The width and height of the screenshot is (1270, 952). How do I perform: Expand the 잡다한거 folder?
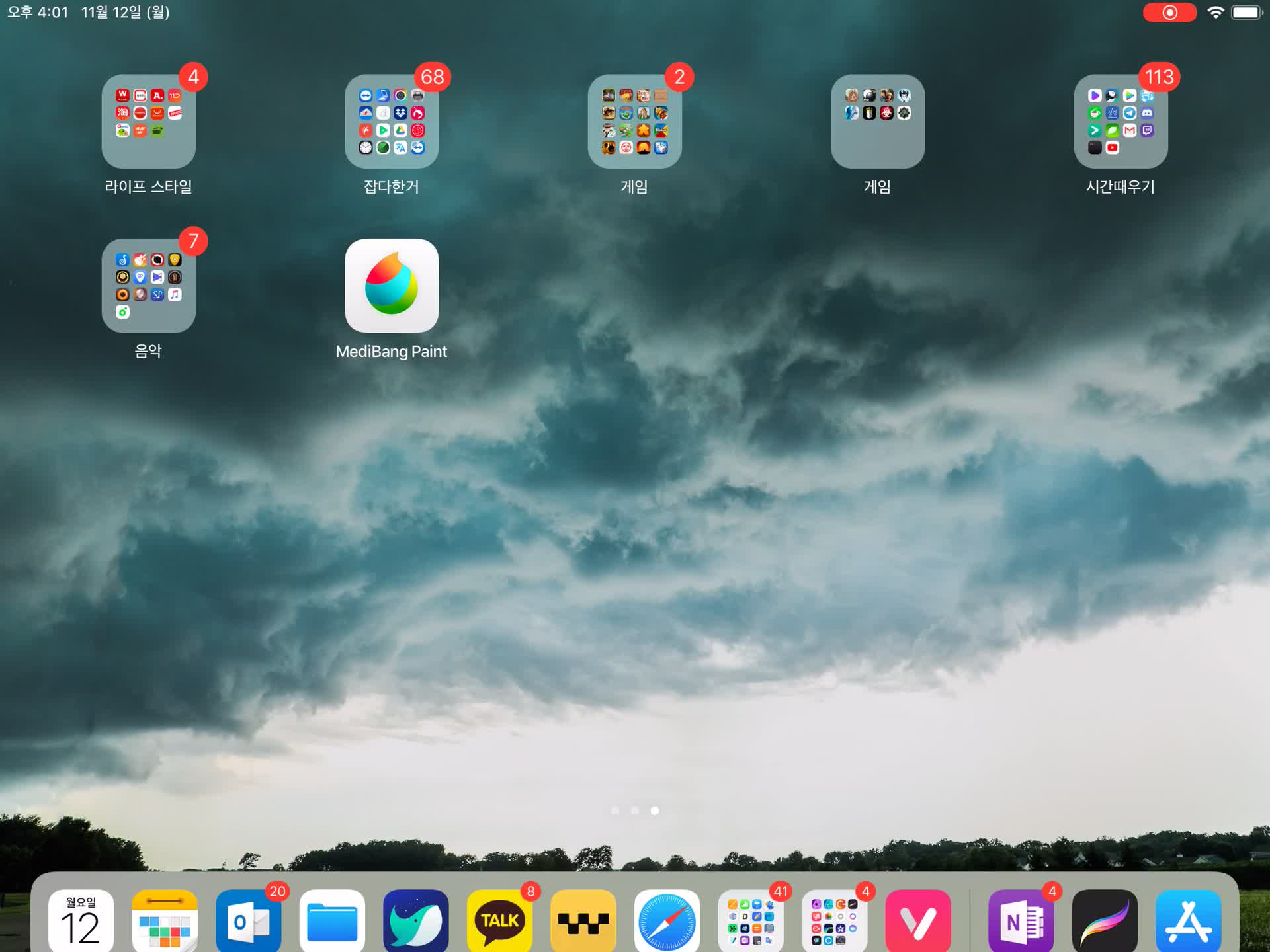coord(391,122)
